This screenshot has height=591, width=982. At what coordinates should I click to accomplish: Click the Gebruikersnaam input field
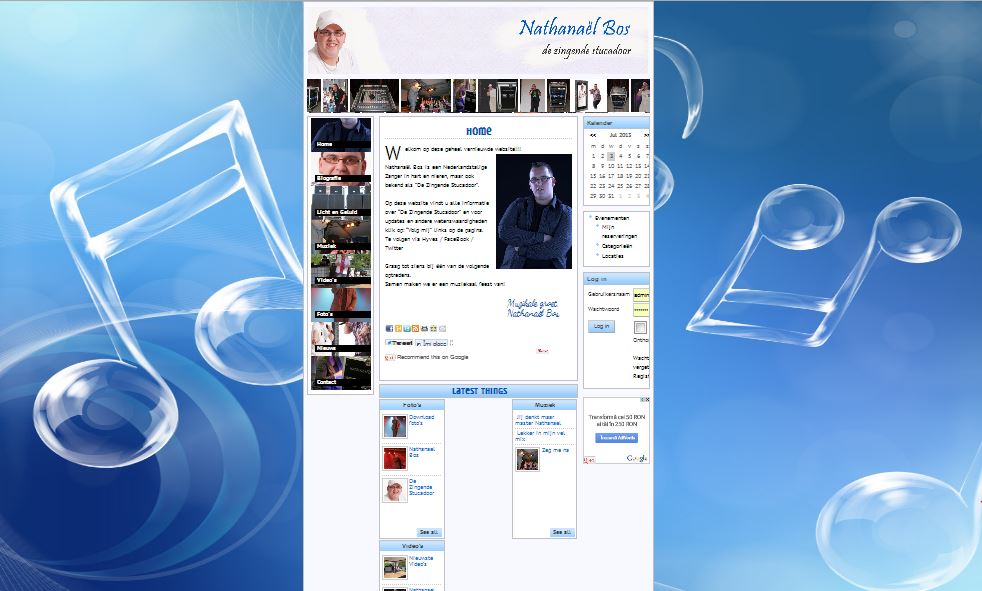(641, 295)
